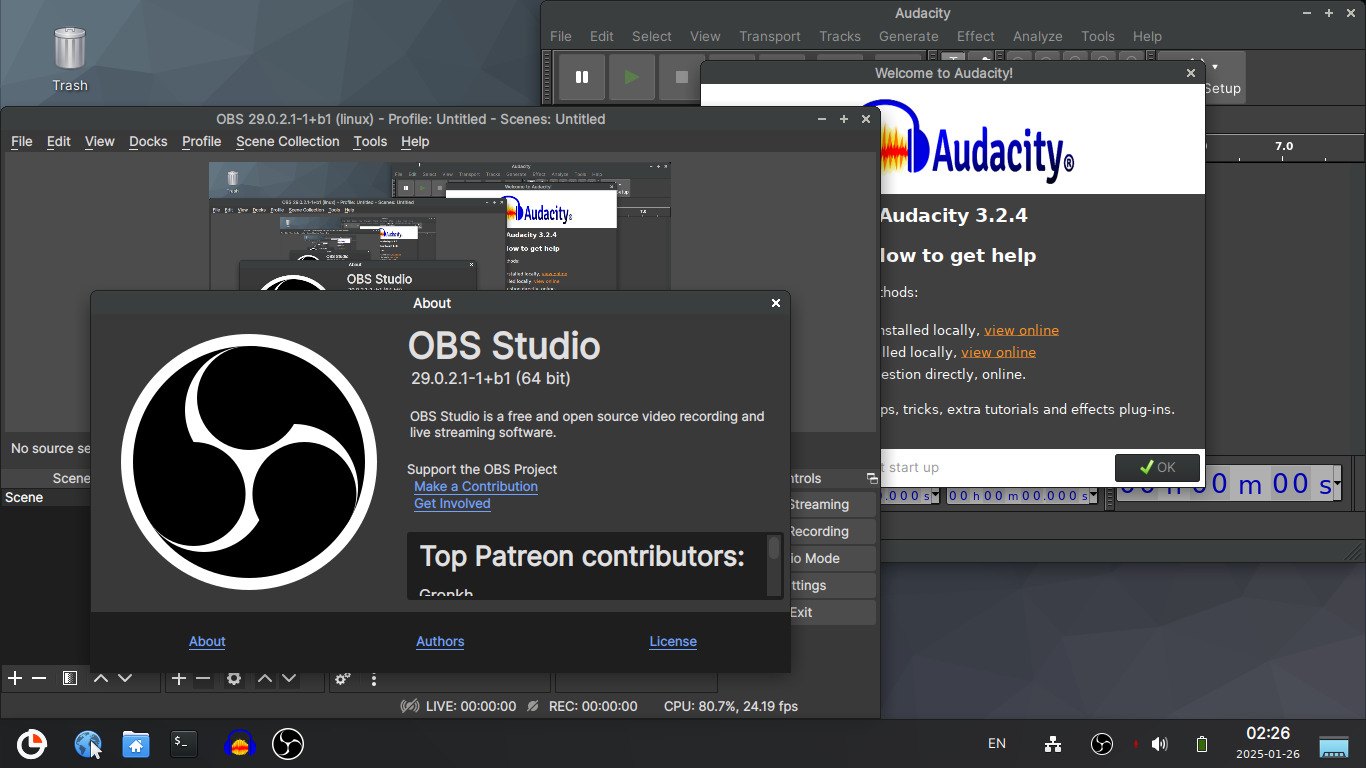The image size is (1366, 768).
Task: Move the source down with the arrow
Action: pos(289,678)
